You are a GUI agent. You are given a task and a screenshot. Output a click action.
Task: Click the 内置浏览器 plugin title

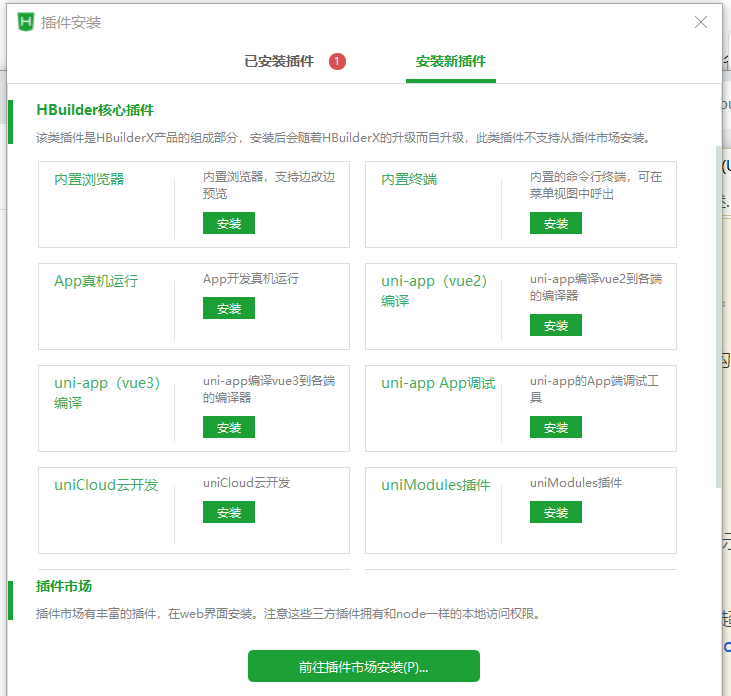tap(90, 180)
